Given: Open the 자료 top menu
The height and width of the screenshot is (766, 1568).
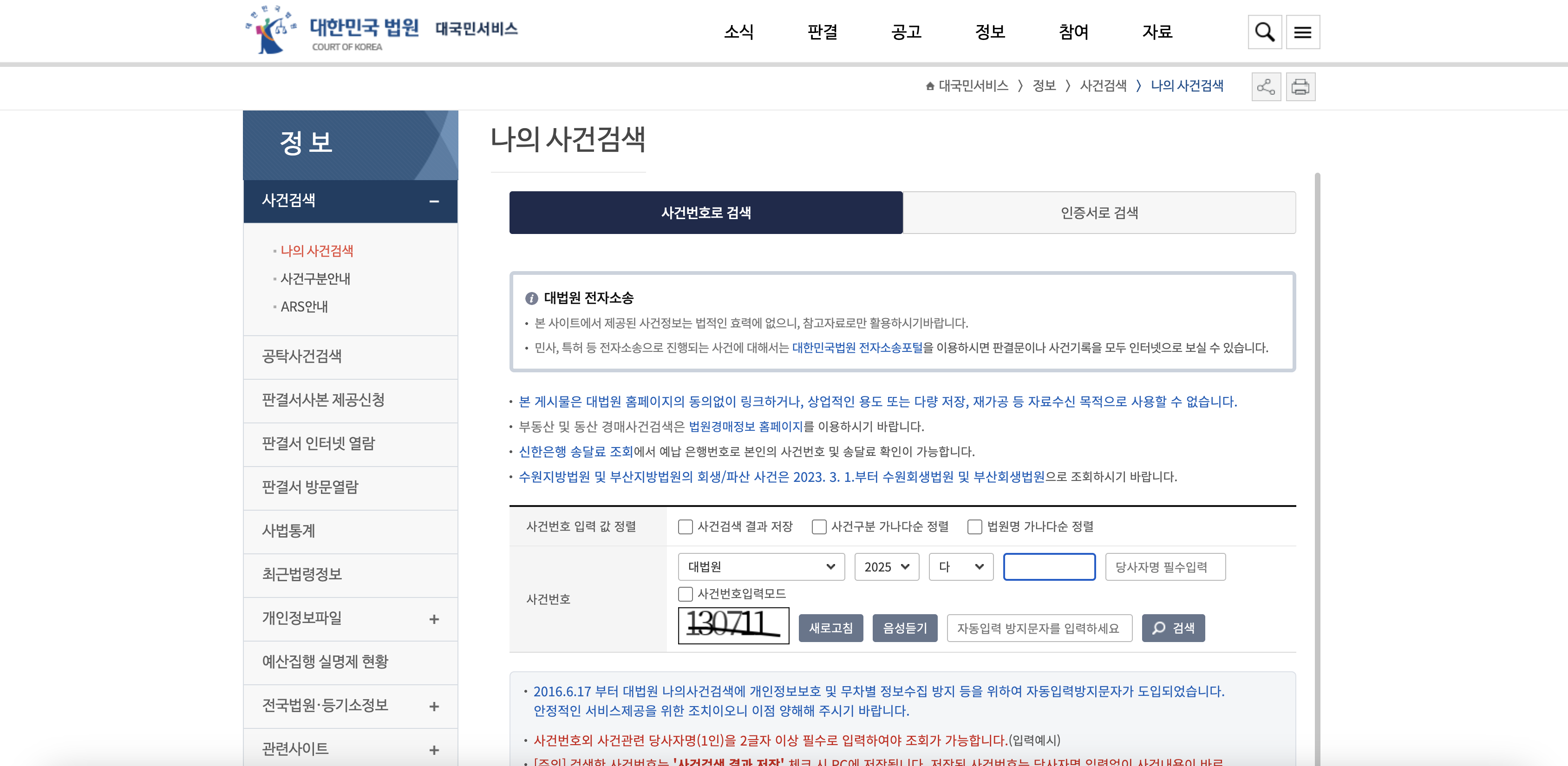Looking at the screenshot, I should tap(1157, 32).
